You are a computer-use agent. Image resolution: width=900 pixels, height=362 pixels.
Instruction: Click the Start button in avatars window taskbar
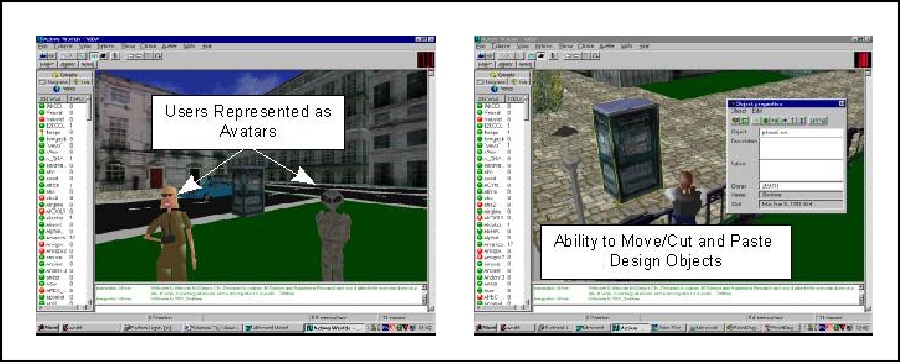[48, 328]
